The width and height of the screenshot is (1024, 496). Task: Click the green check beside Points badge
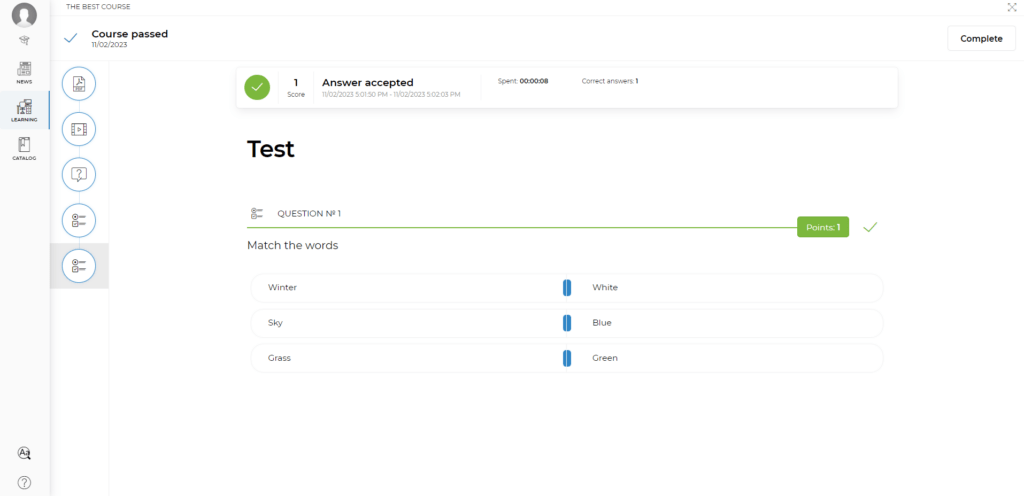pyautogui.click(x=870, y=227)
